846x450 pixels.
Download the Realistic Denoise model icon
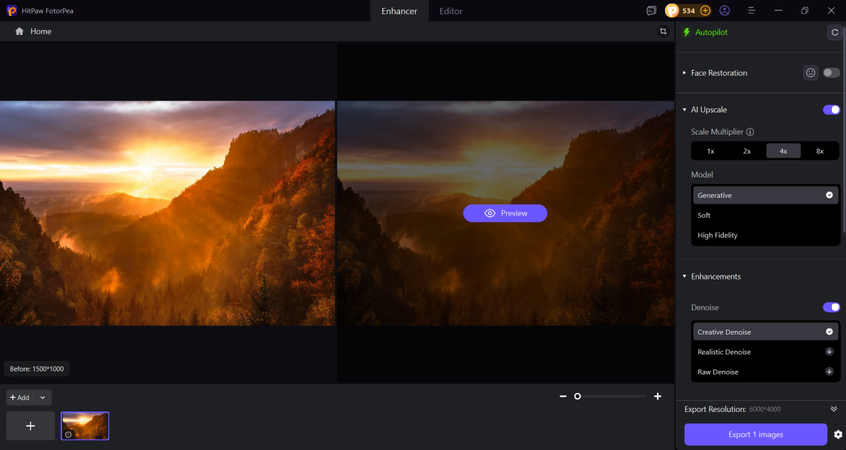[829, 351]
